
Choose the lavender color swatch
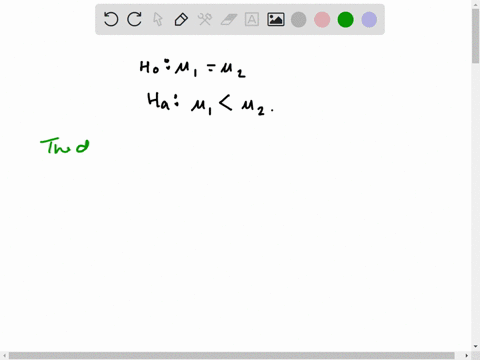click(x=369, y=19)
